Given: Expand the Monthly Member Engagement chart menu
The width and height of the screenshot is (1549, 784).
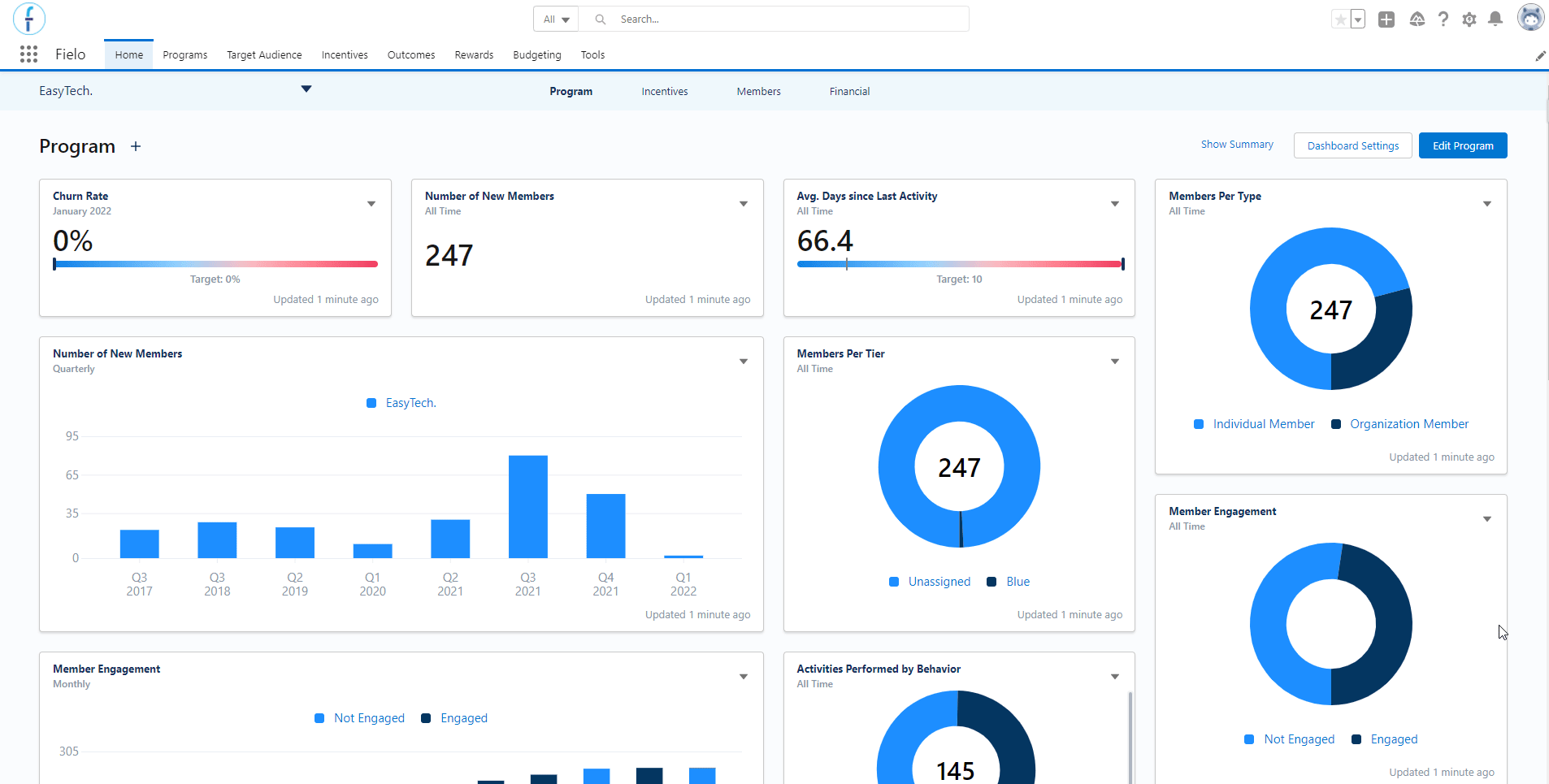Looking at the screenshot, I should pyautogui.click(x=744, y=677).
